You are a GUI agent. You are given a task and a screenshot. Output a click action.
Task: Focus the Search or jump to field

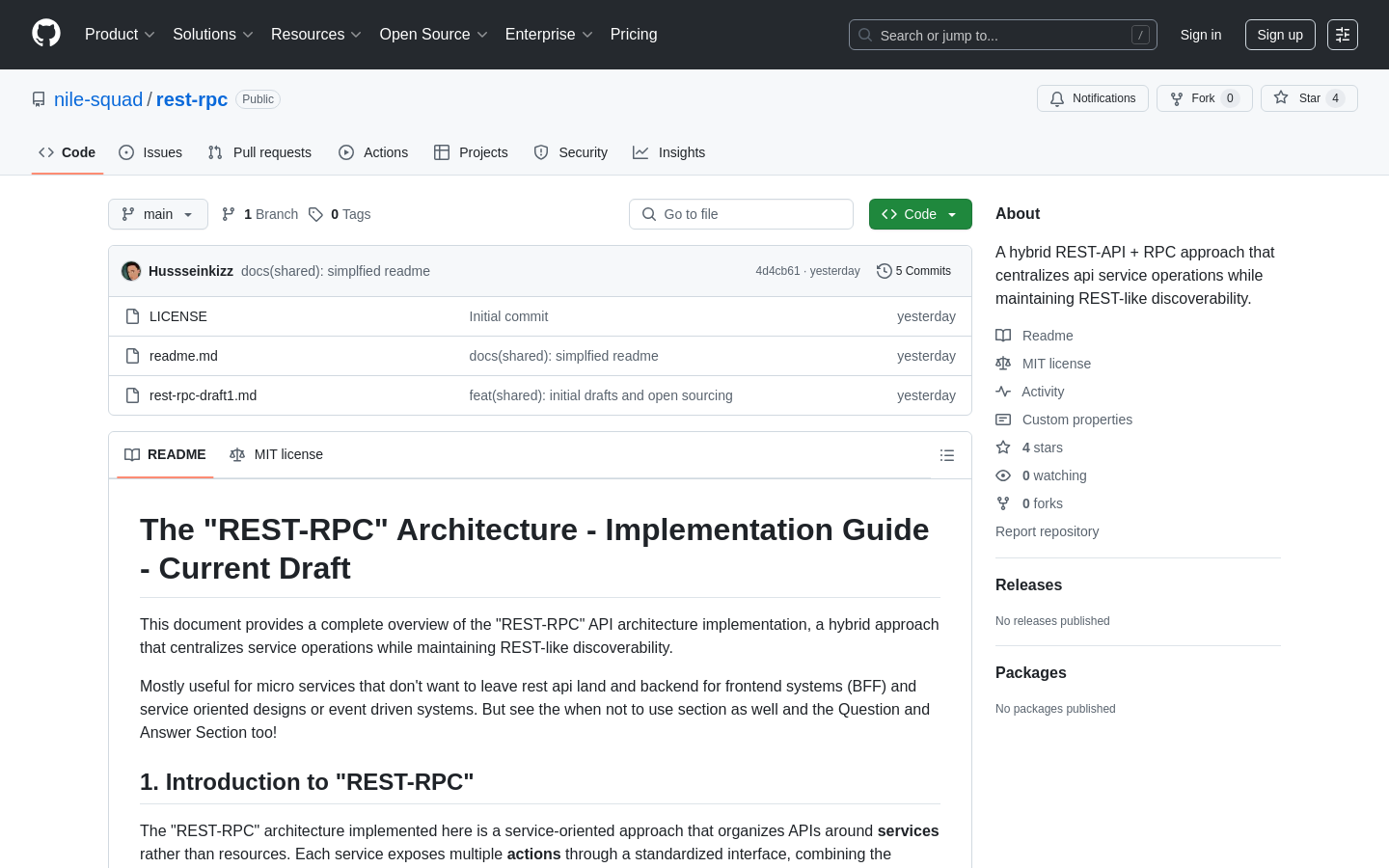[1003, 35]
